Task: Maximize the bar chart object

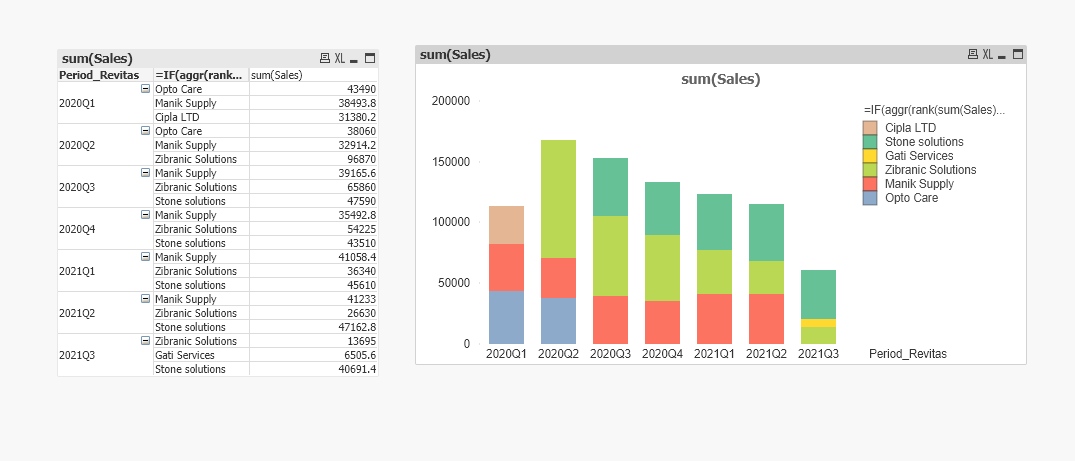Action: pyautogui.click(x=1017, y=54)
